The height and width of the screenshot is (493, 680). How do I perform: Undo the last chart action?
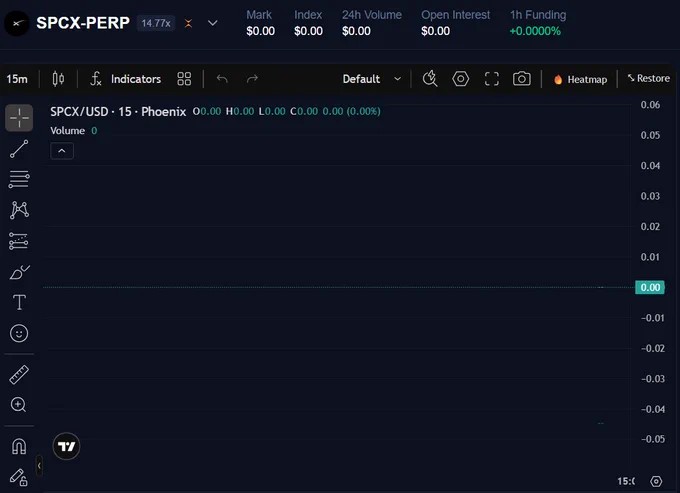click(222, 79)
